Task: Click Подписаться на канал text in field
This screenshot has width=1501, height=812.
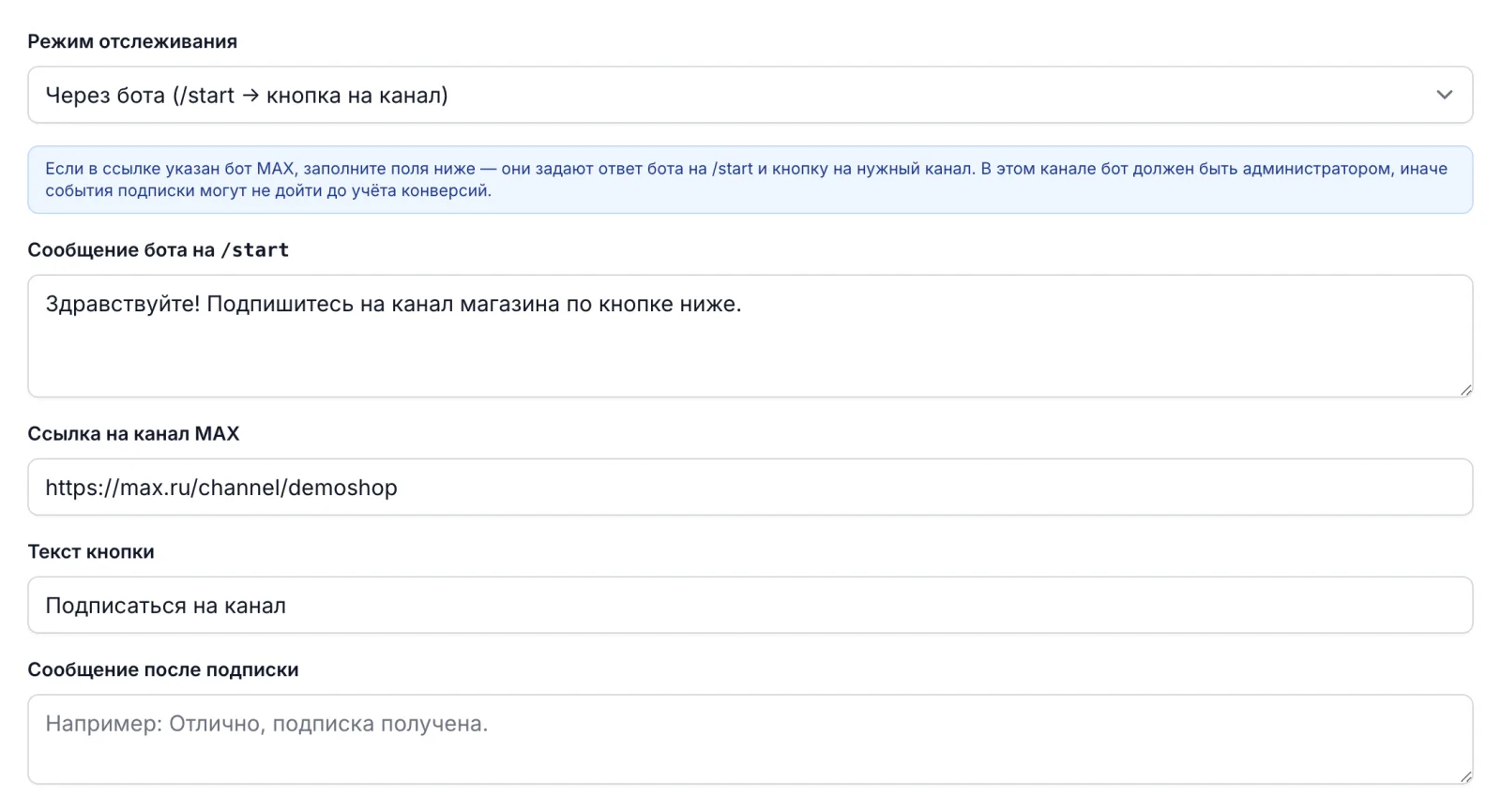Action: click(166, 606)
